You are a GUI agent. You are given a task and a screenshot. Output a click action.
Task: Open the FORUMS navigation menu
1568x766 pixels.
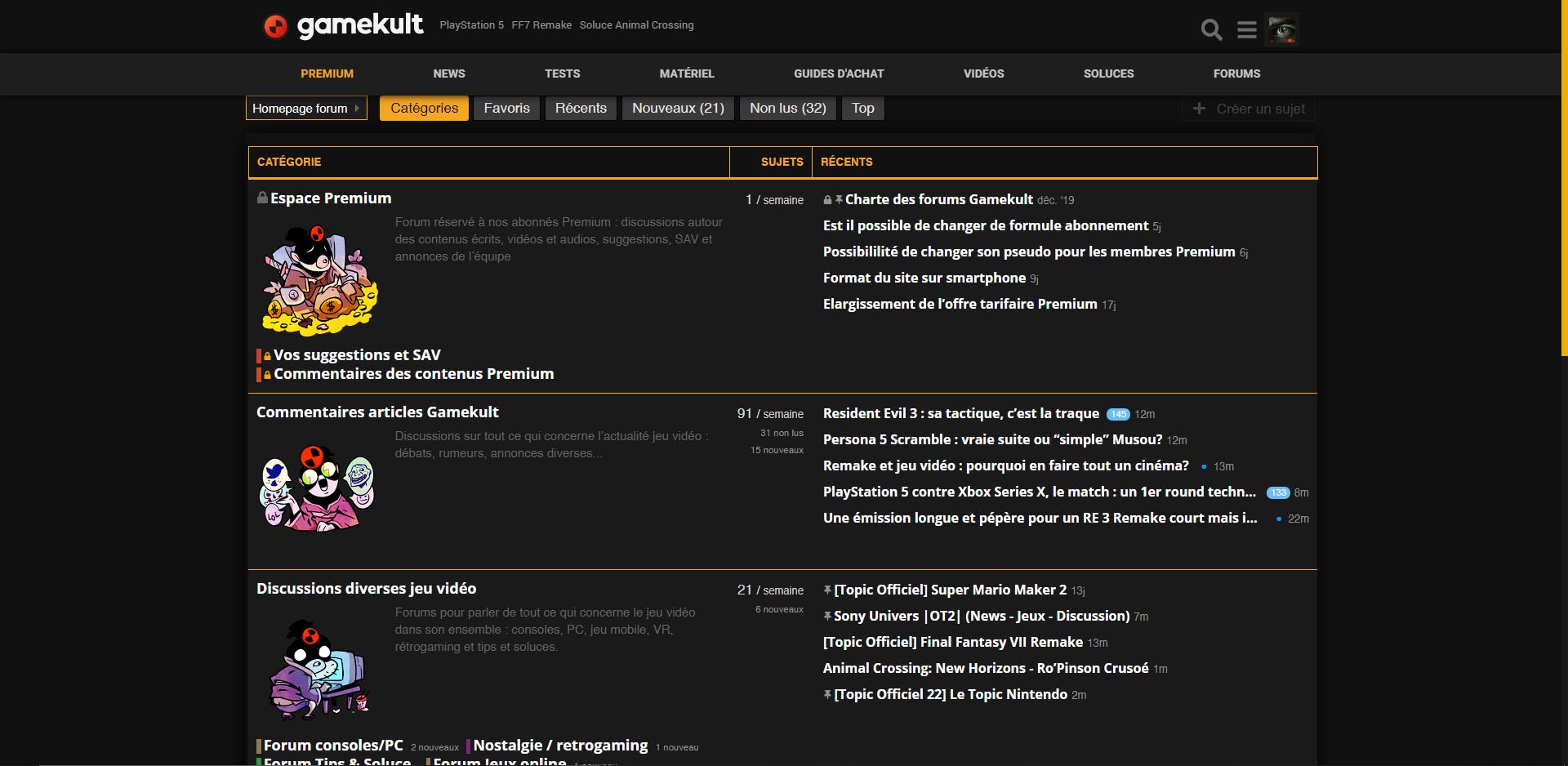pos(1236,73)
